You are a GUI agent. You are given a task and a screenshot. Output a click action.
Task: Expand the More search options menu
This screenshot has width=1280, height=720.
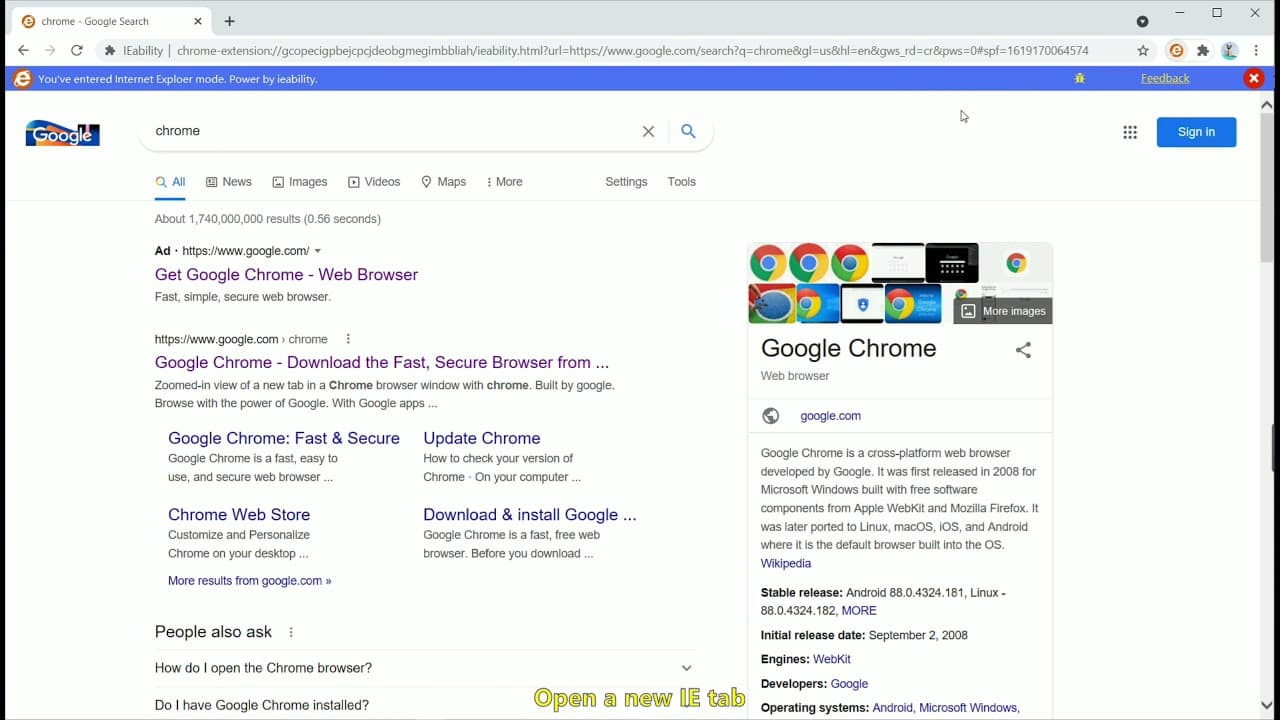point(504,182)
